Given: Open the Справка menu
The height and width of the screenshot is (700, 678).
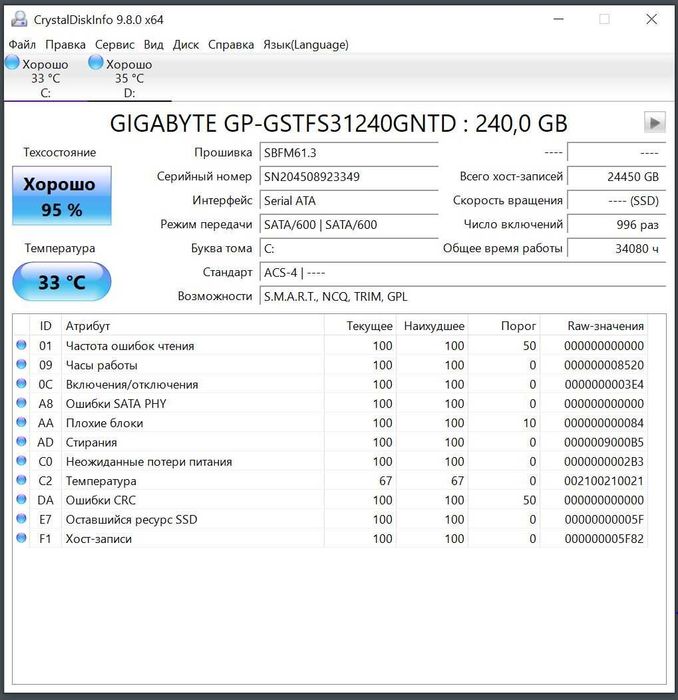Looking at the screenshot, I should pyautogui.click(x=231, y=45).
